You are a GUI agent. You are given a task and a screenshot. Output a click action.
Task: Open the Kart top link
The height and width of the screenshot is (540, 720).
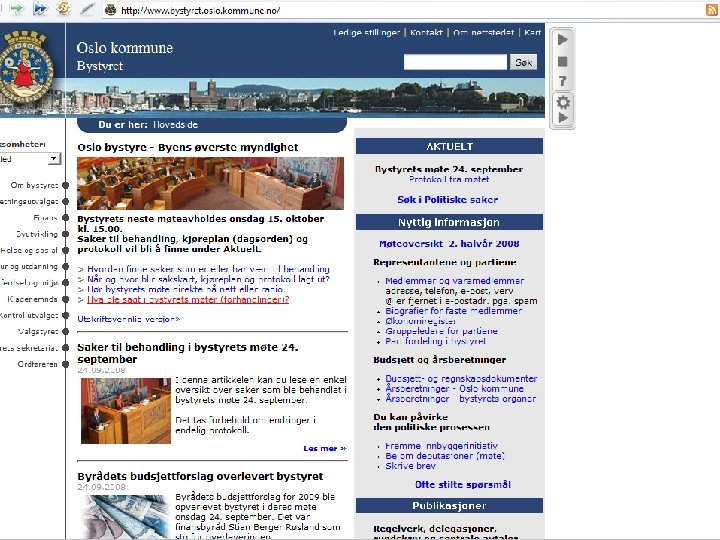point(533,33)
